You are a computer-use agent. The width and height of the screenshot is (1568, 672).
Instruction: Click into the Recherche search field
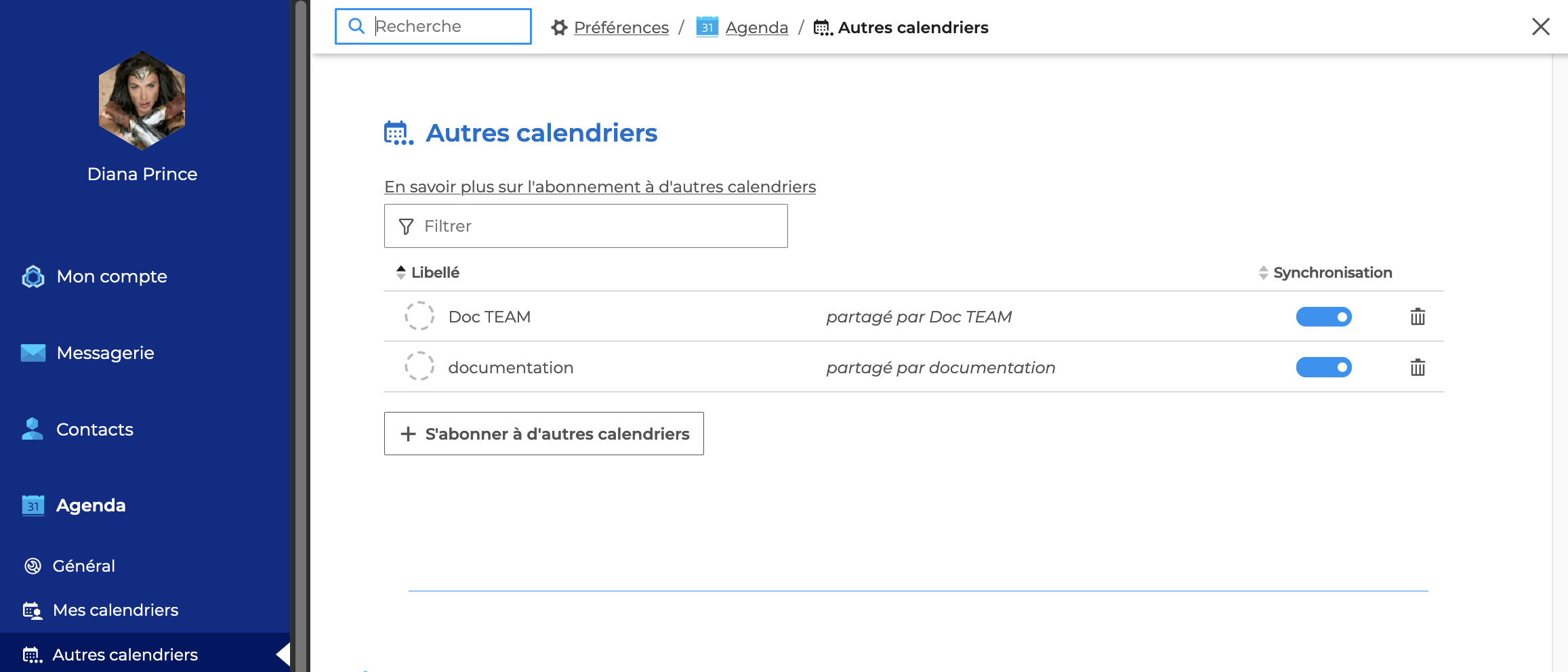[x=447, y=26]
